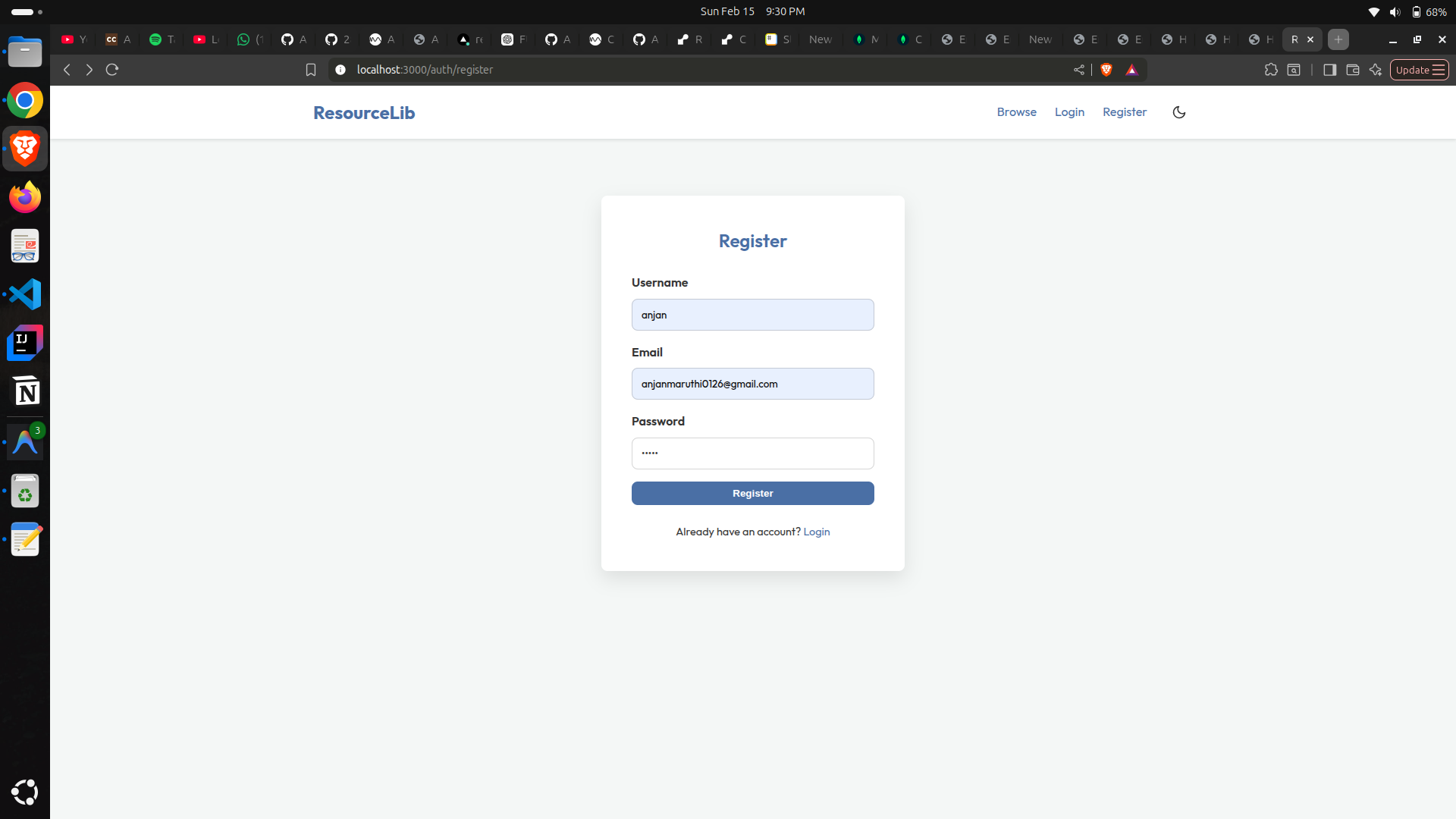The height and width of the screenshot is (819, 1456).
Task: Launch Visual Studio Code from the dock
Action: click(25, 294)
